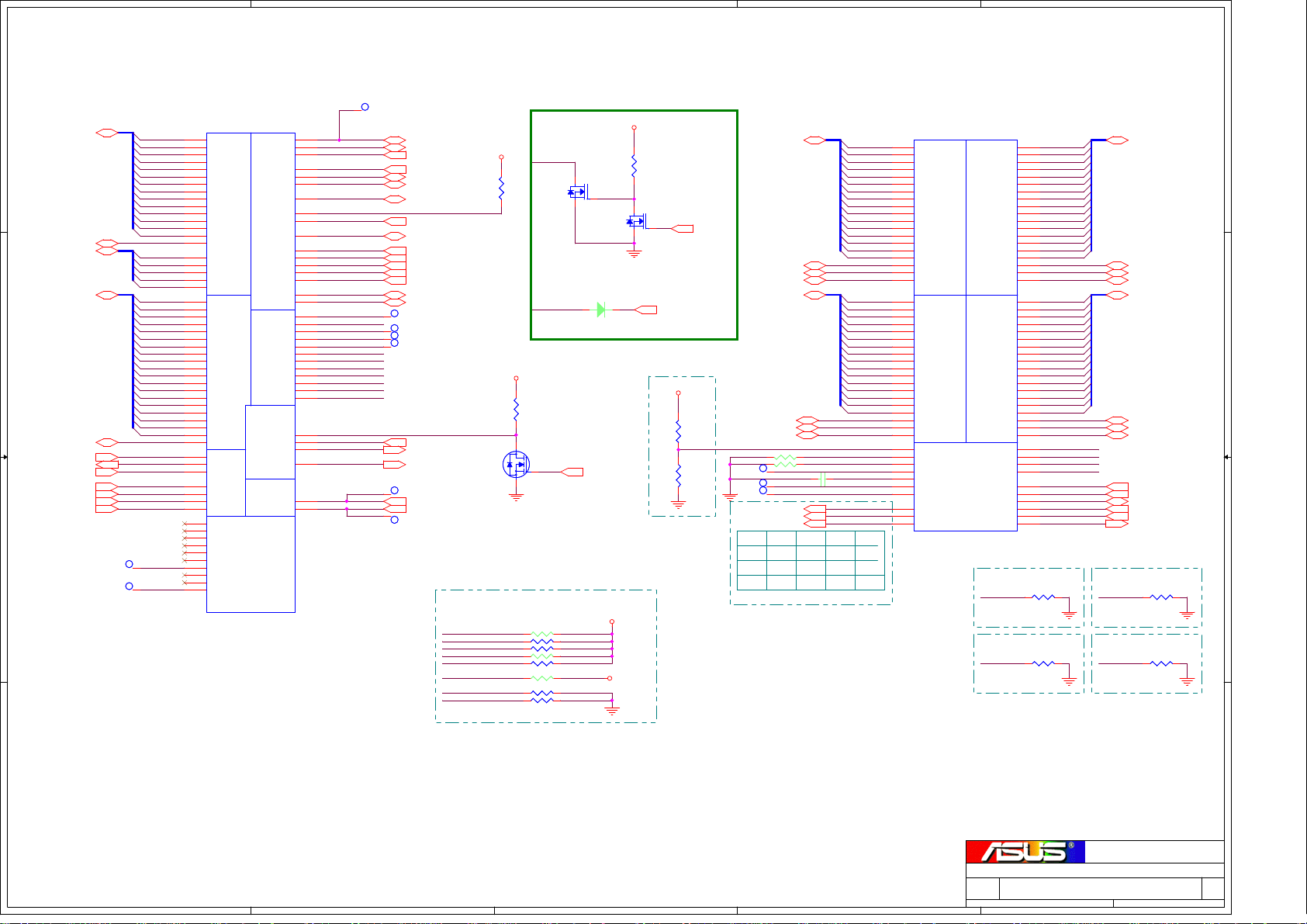Image resolution: width=1307 pixels, height=924 pixels.
Task: Select the upper MOSFET inside the green box
Action: tap(579, 191)
